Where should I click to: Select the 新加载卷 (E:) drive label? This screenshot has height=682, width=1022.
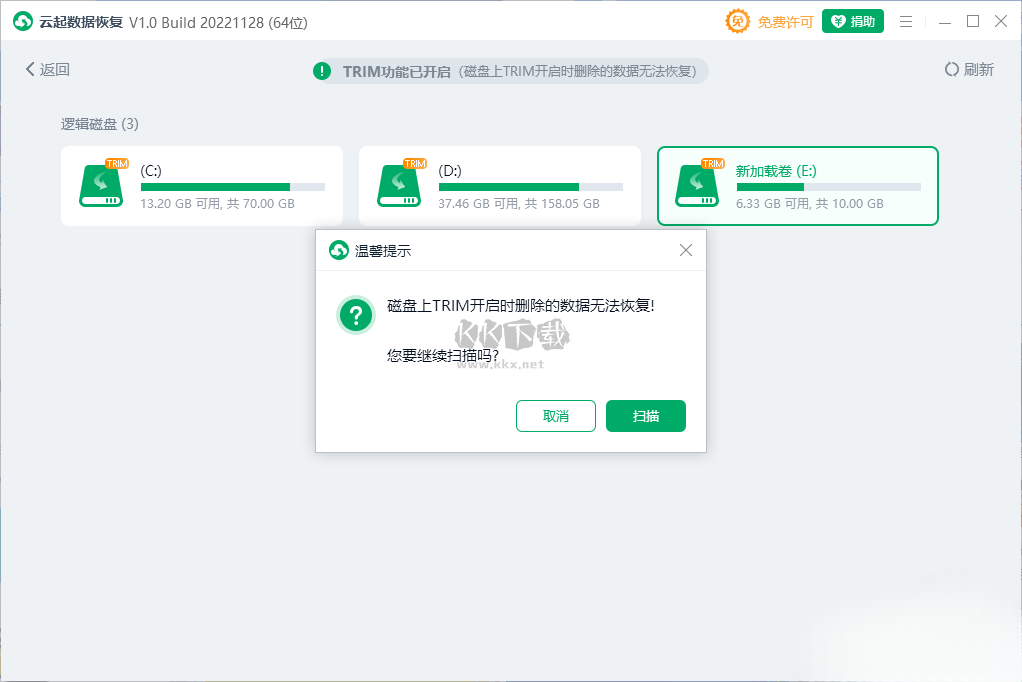click(x=776, y=171)
